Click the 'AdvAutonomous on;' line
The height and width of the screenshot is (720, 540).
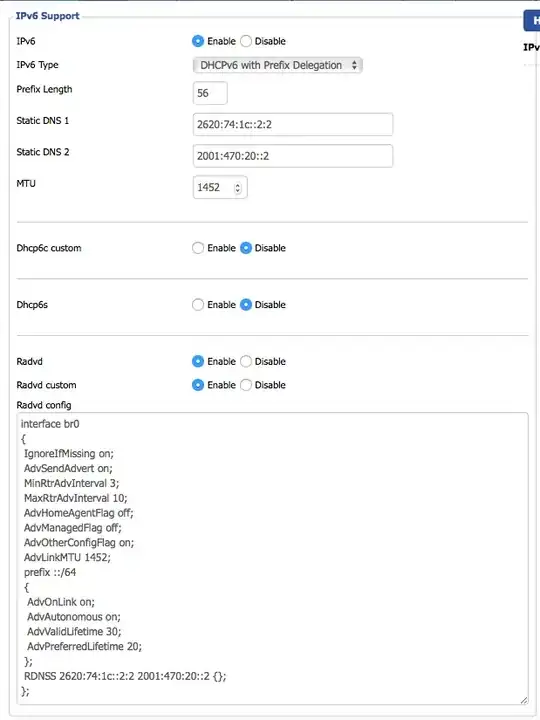pos(73,617)
